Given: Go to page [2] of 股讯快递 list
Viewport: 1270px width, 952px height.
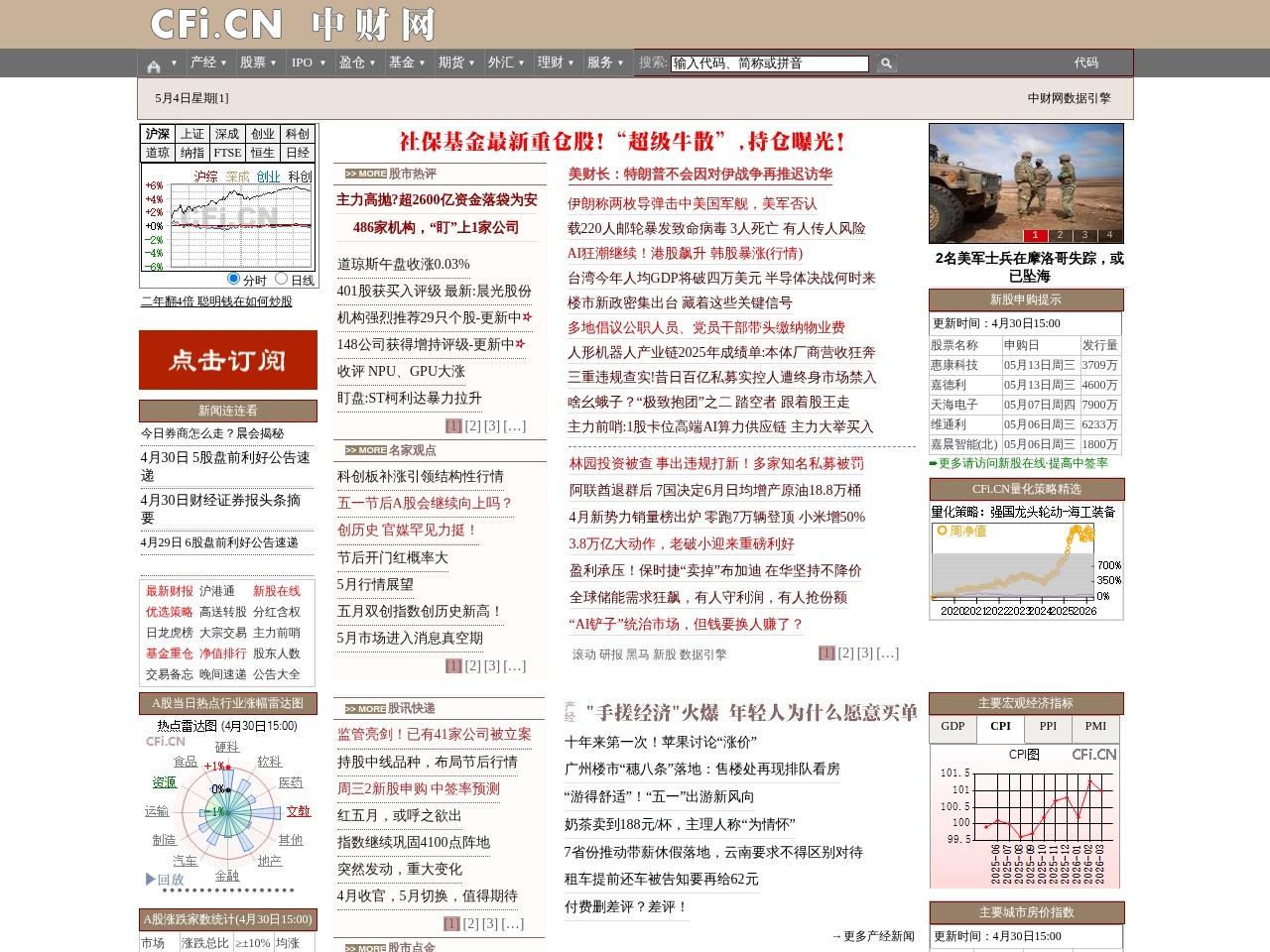Looking at the screenshot, I should (x=471, y=923).
